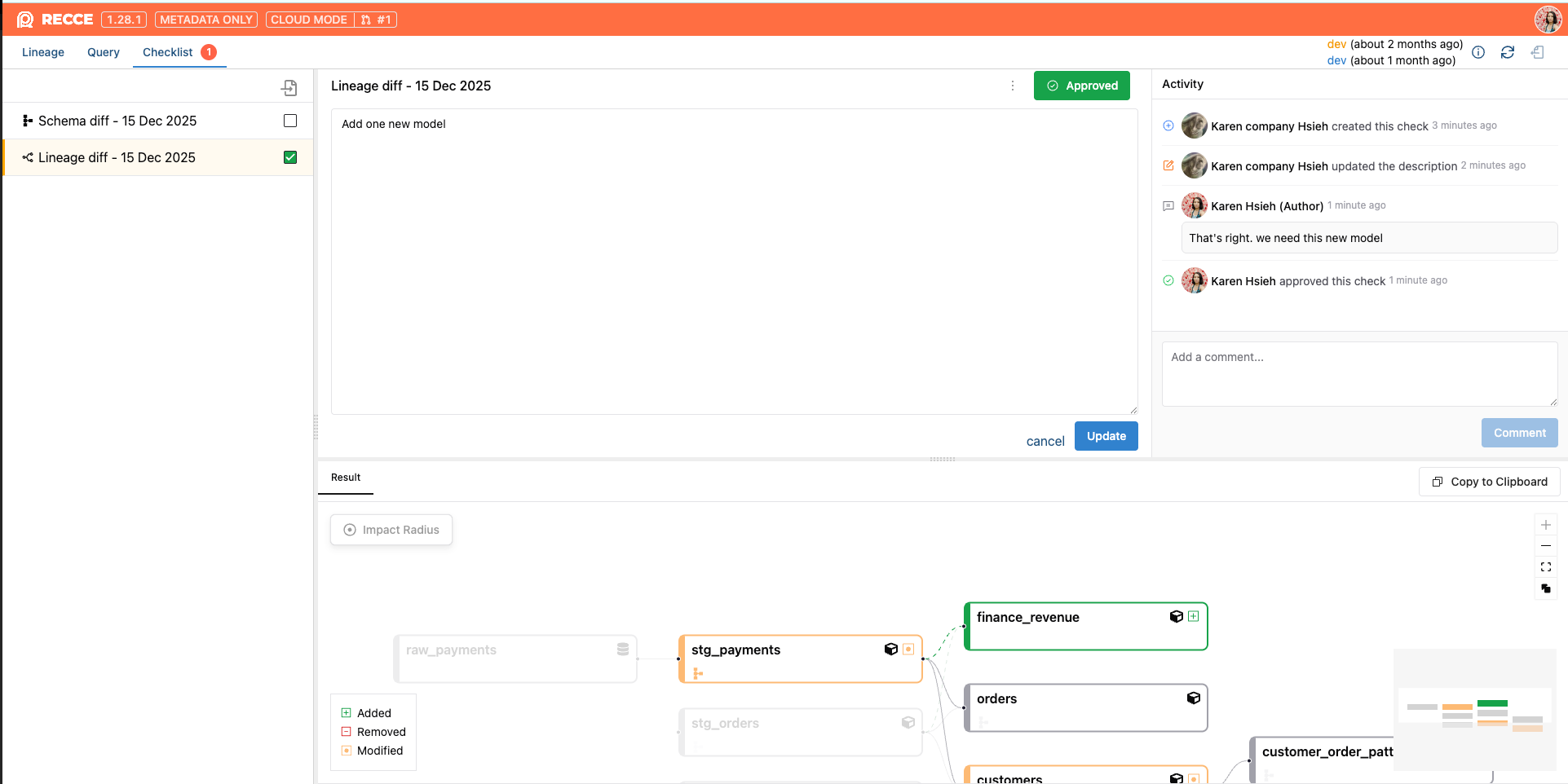Check the Schema diff checklist checkbox

click(289, 120)
